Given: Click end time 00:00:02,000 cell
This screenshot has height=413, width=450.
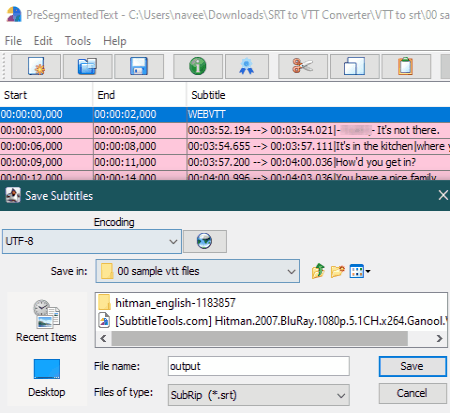Looking at the screenshot, I should click(x=140, y=114).
